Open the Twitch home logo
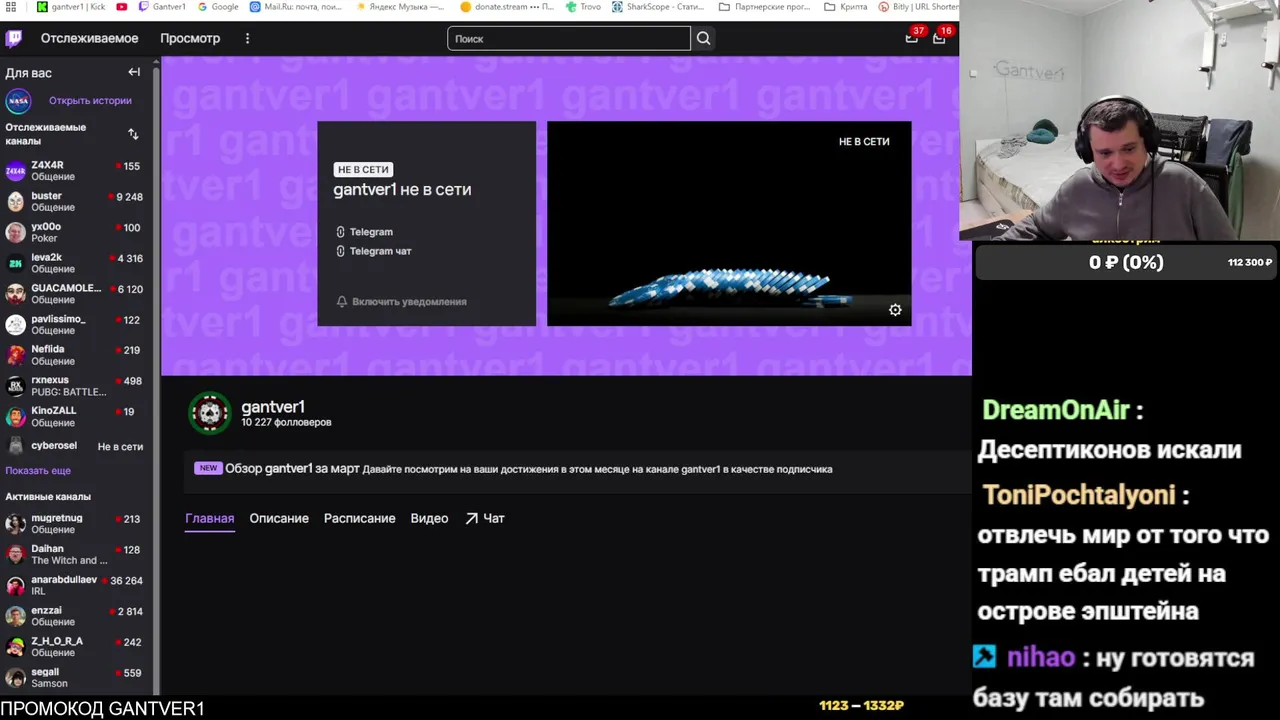Screen dimensions: 1280x720 [13, 39]
